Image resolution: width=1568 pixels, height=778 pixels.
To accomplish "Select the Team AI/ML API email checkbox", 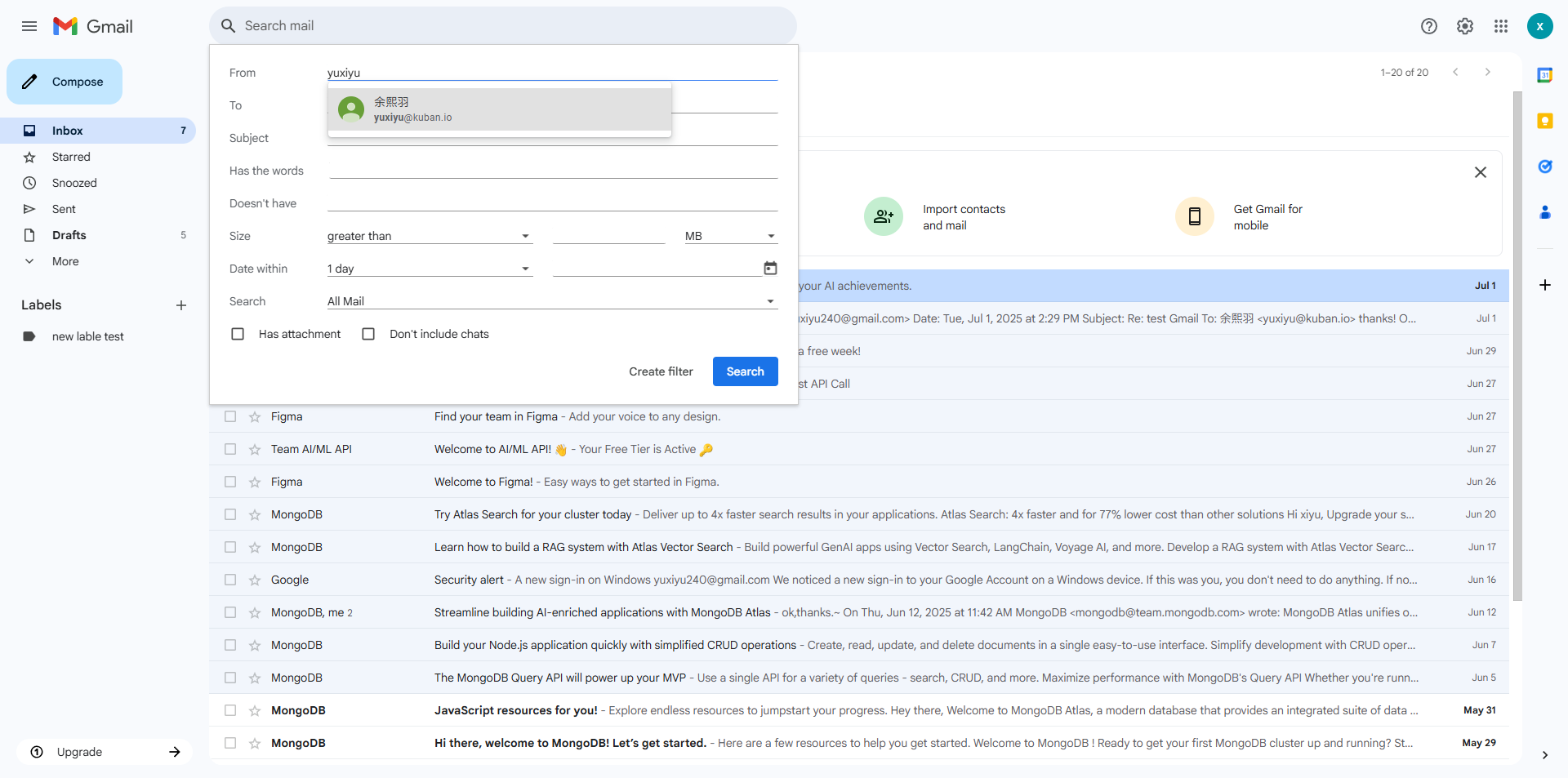I will pyautogui.click(x=230, y=449).
